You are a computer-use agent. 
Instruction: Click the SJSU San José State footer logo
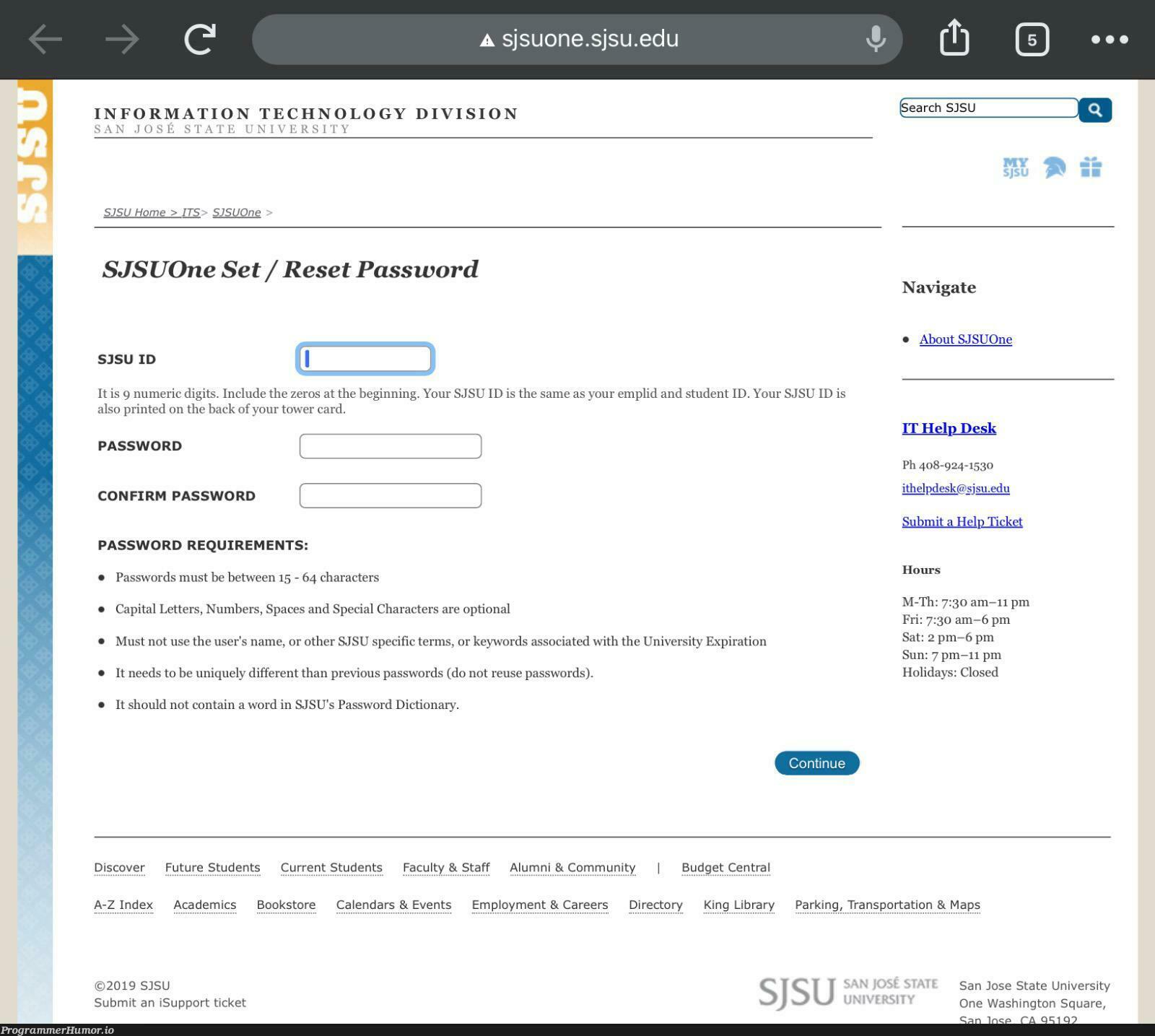coord(848,993)
